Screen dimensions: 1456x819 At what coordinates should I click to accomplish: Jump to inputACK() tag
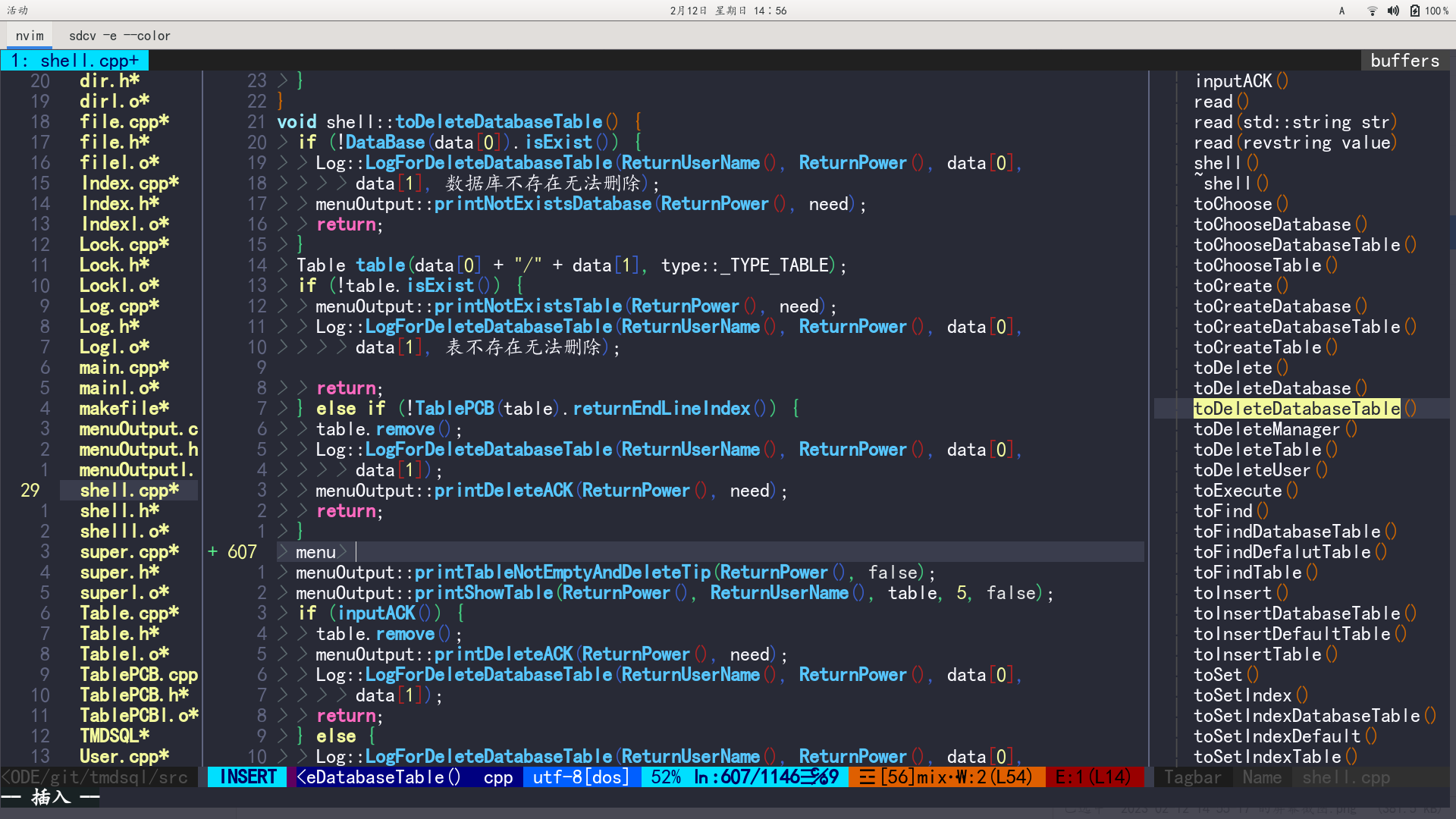click(x=1241, y=81)
